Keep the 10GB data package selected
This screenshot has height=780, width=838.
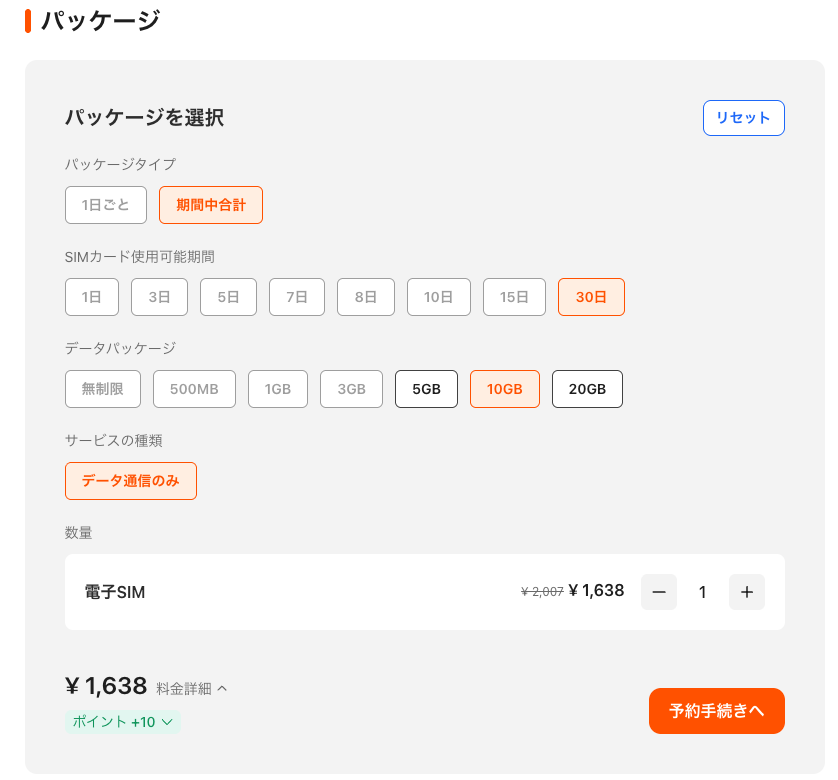(504, 388)
